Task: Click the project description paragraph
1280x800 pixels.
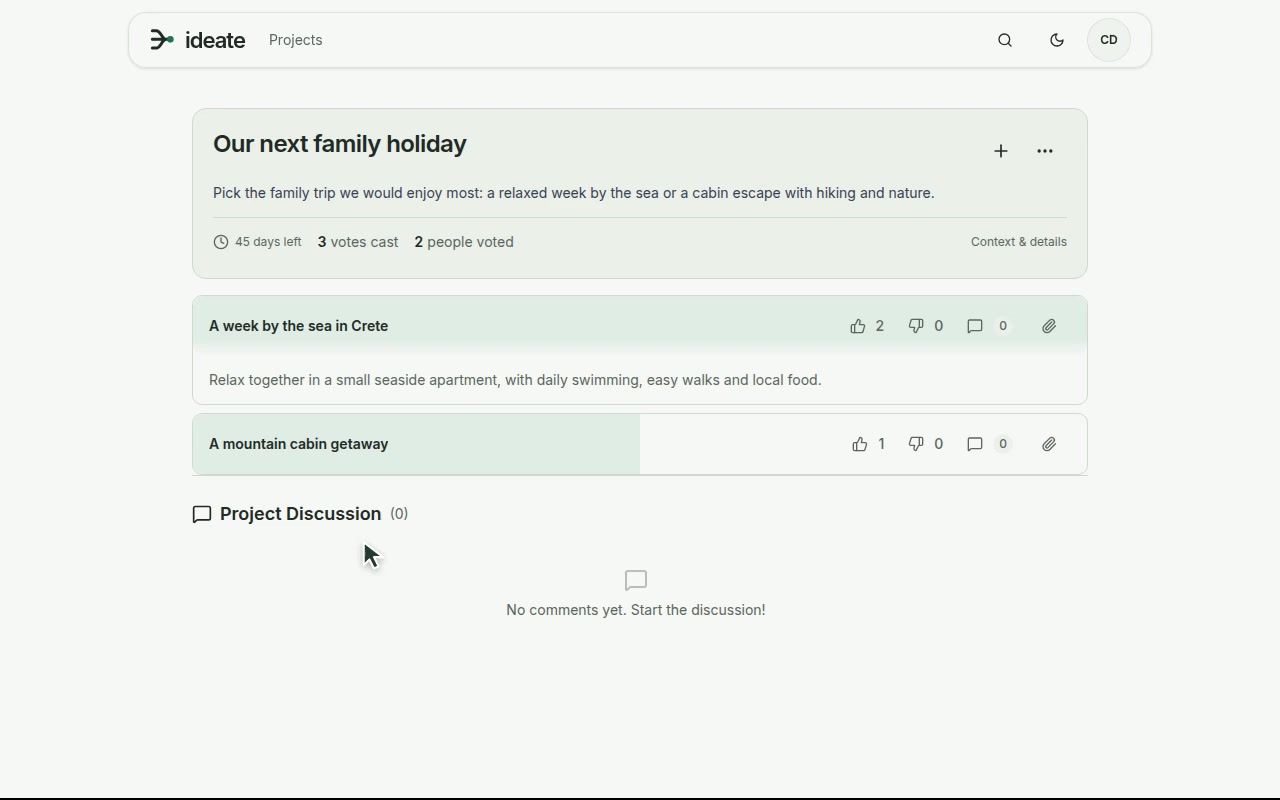Action: click(574, 193)
